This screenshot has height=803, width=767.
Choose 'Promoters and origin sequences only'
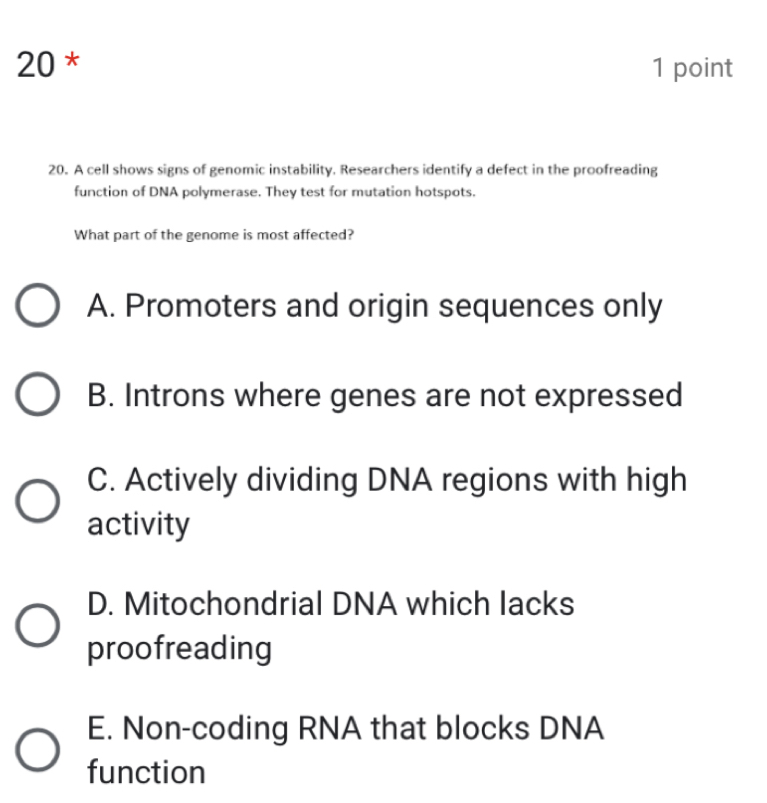[375, 306]
